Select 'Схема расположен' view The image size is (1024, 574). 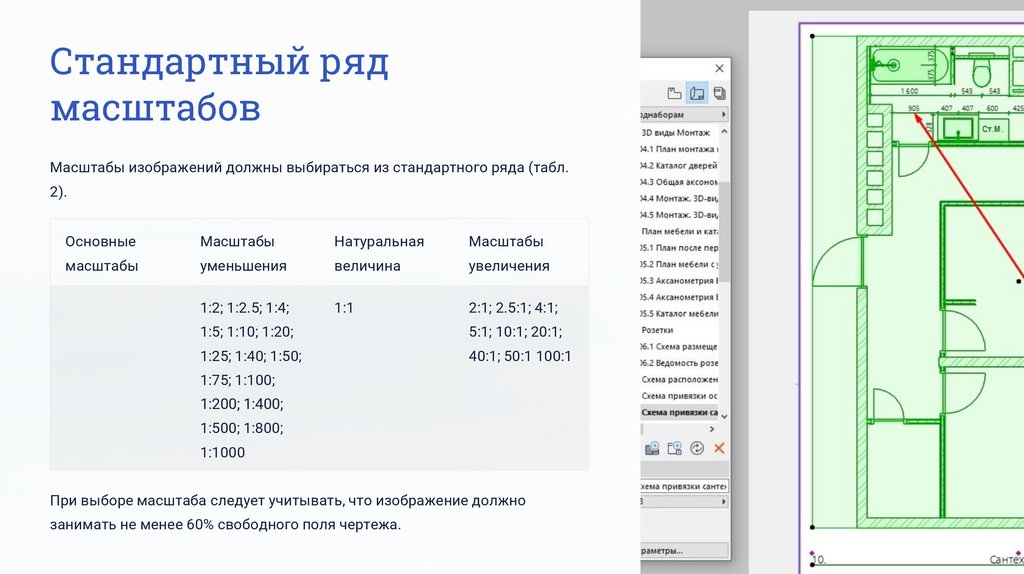coord(679,379)
